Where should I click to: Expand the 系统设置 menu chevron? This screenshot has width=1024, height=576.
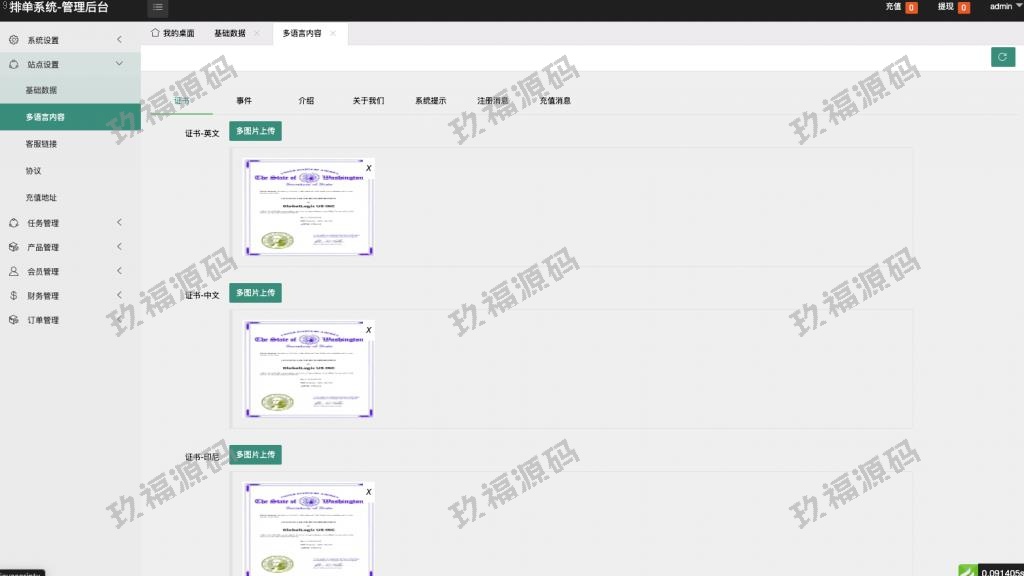[119, 40]
